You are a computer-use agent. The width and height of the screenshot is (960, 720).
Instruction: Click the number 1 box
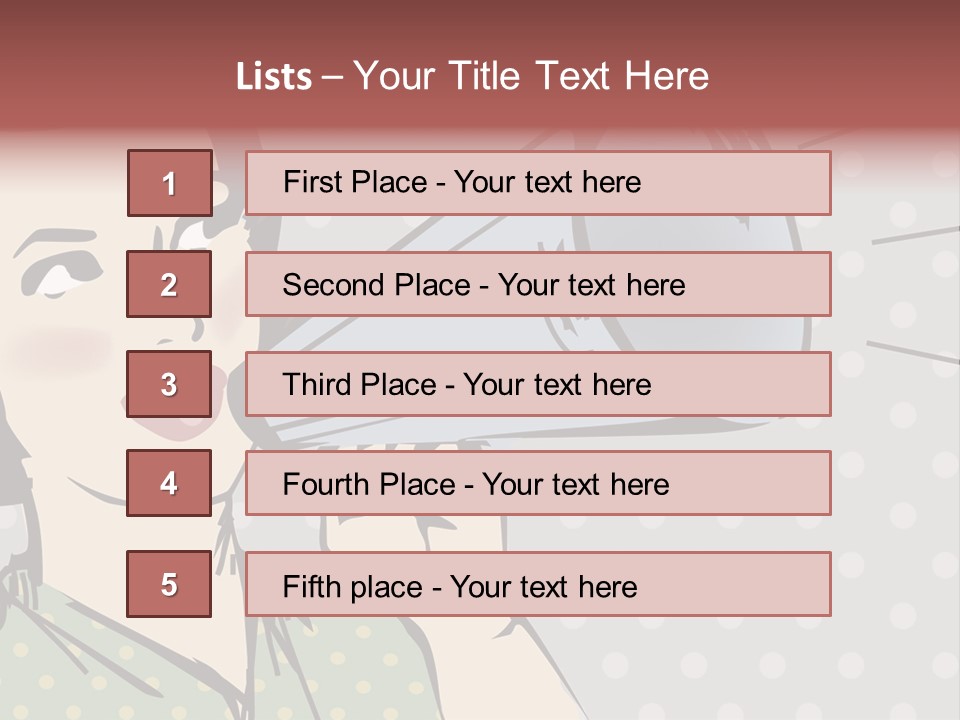click(x=170, y=183)
